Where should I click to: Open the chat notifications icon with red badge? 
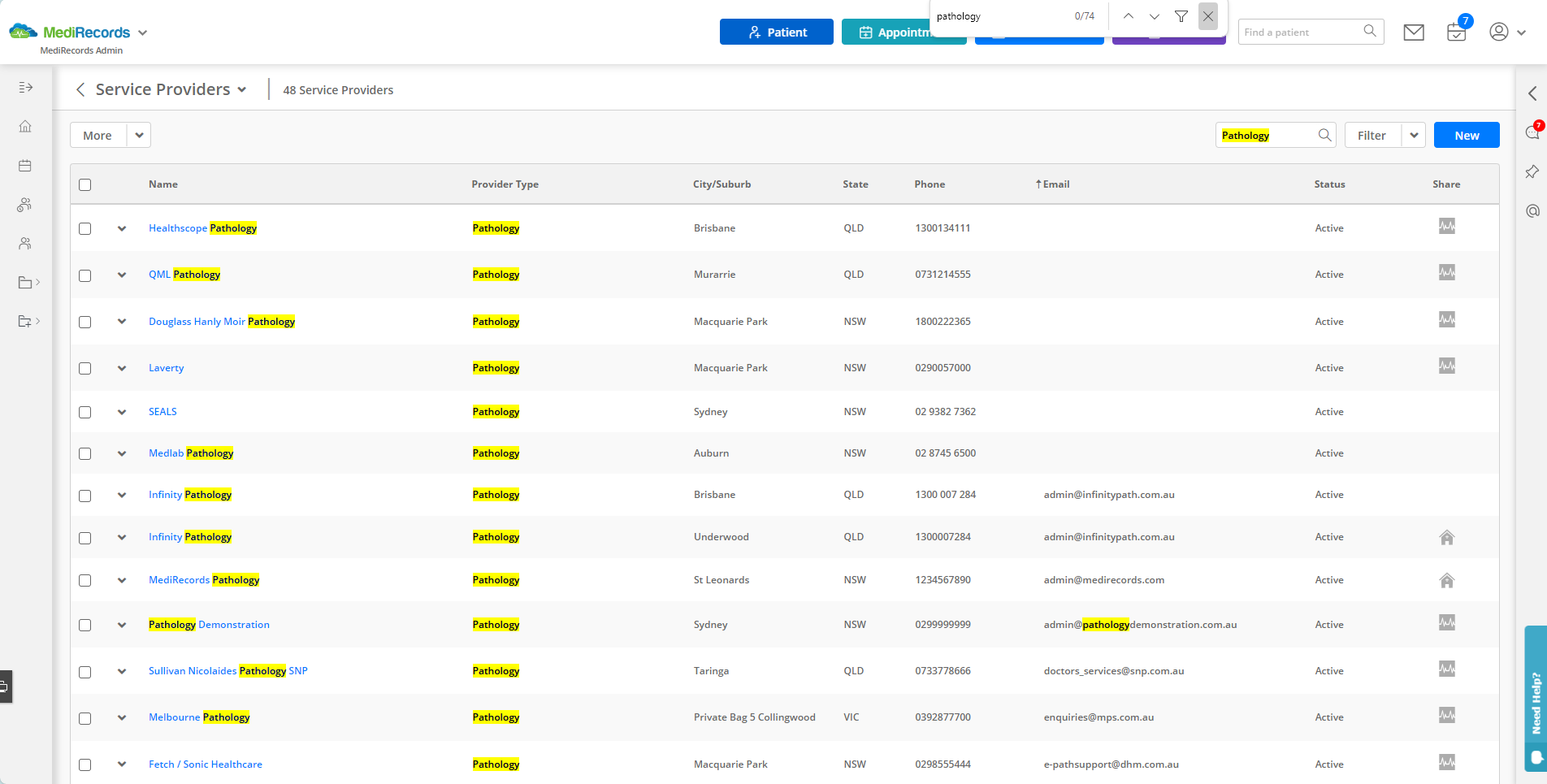click(1532, 132)
